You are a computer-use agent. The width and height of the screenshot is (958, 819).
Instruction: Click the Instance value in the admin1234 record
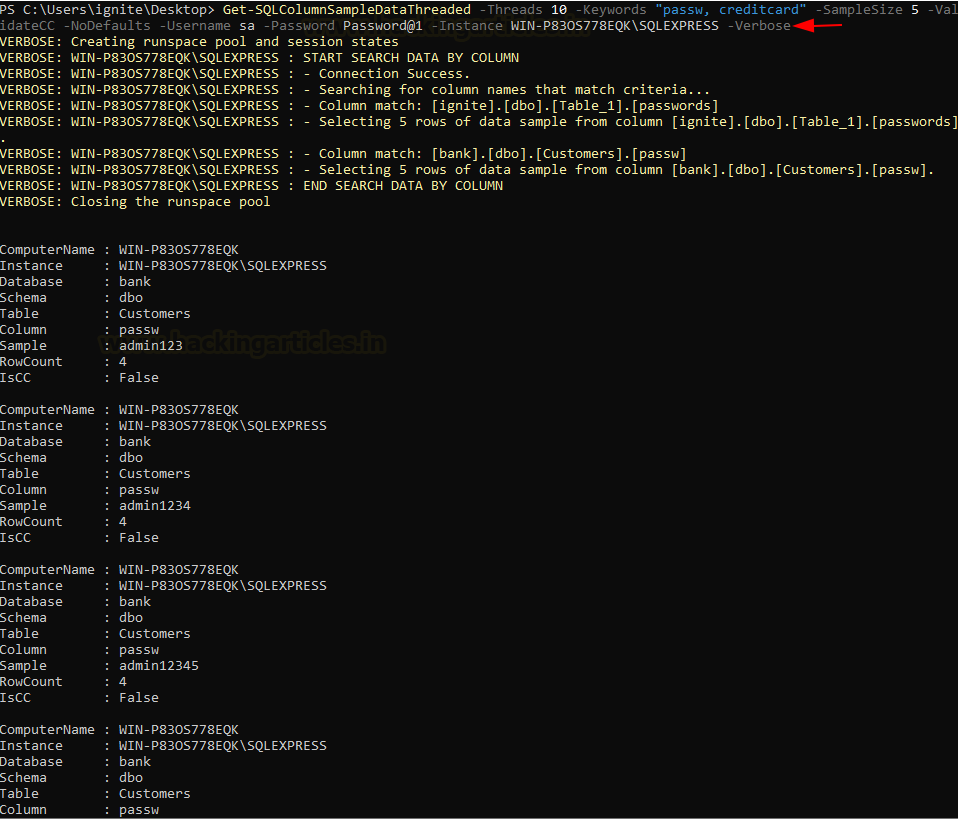tap(223, 425)
